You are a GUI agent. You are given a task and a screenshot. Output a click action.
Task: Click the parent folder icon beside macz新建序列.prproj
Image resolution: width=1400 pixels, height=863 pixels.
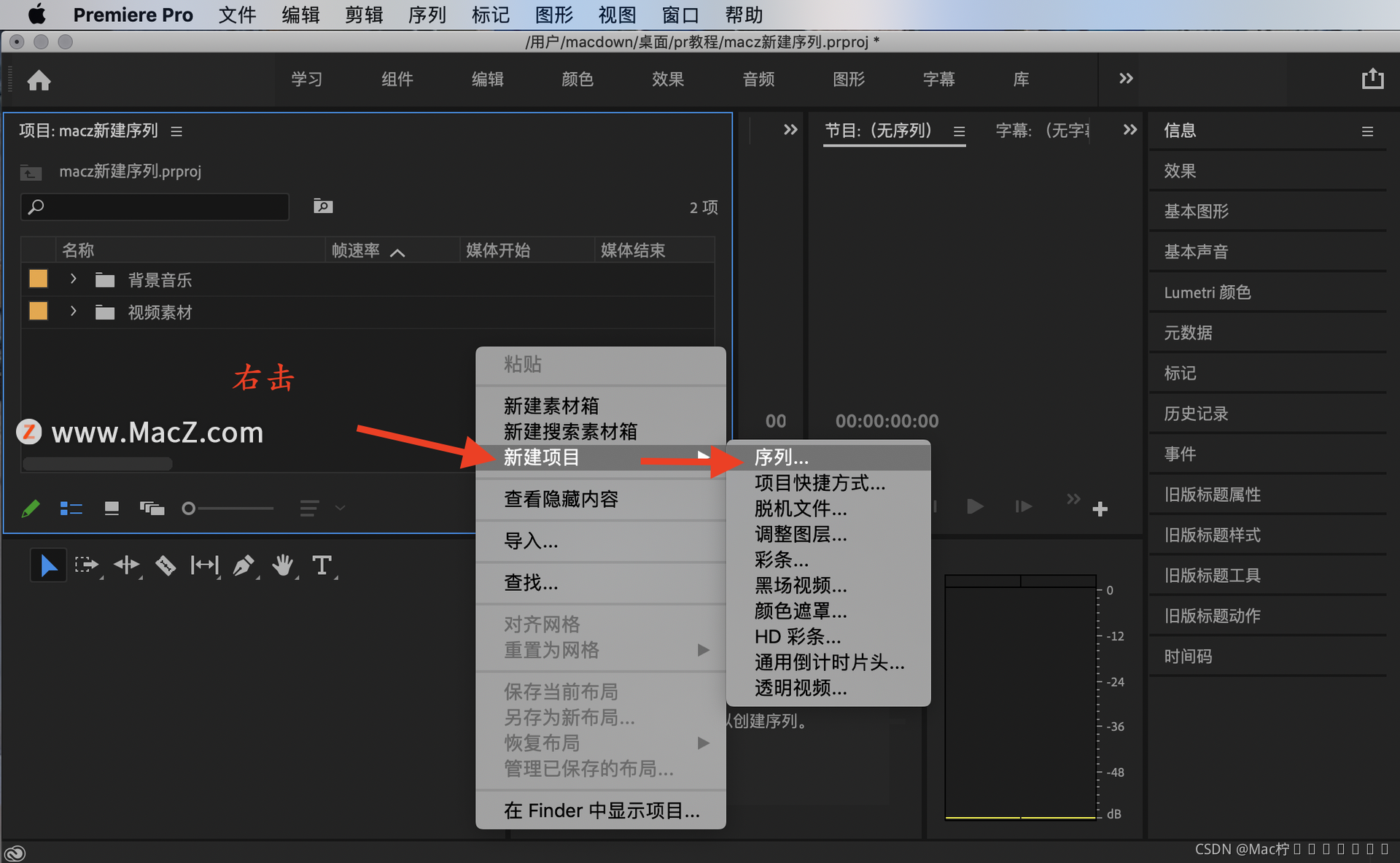31,172
